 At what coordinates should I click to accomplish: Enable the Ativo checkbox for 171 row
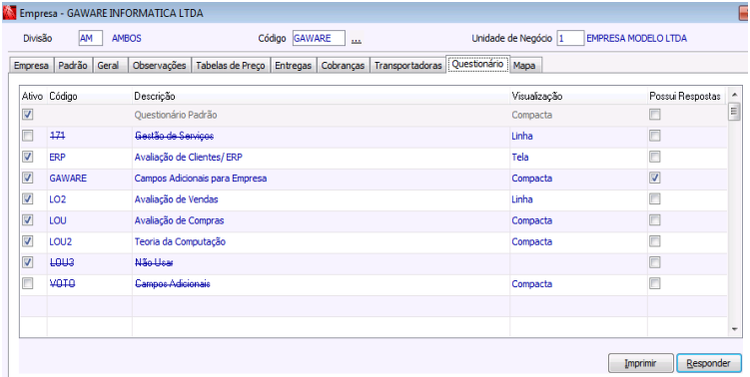(28, 136)
